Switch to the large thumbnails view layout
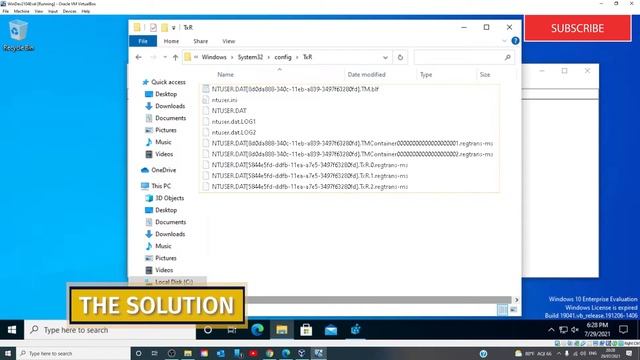Screen dimensions: 640x360 tap(513, 310)
